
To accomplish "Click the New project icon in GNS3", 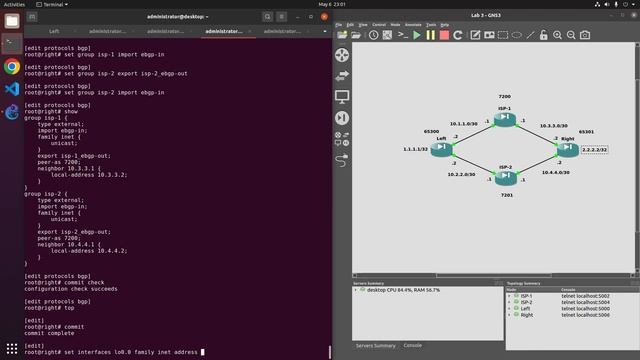I will [342, 35].
